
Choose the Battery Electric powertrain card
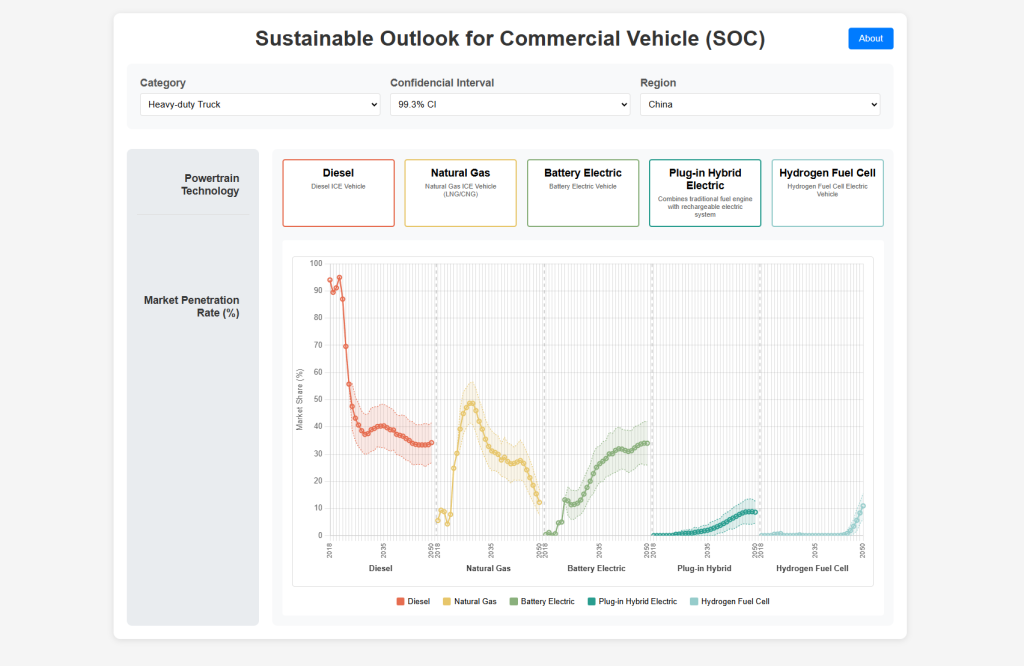(583, 192)
